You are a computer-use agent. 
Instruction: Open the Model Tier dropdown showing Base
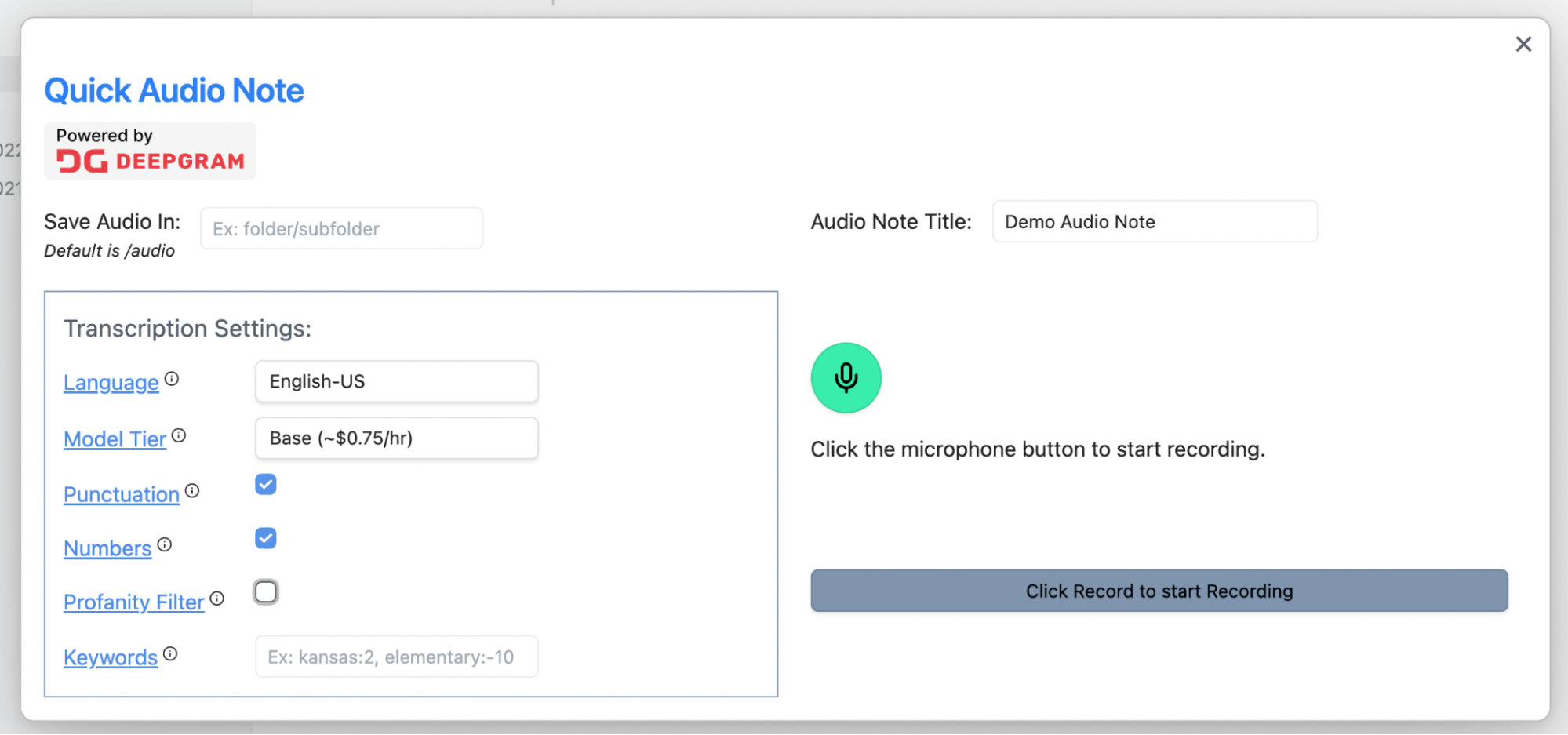click(396, 438)
